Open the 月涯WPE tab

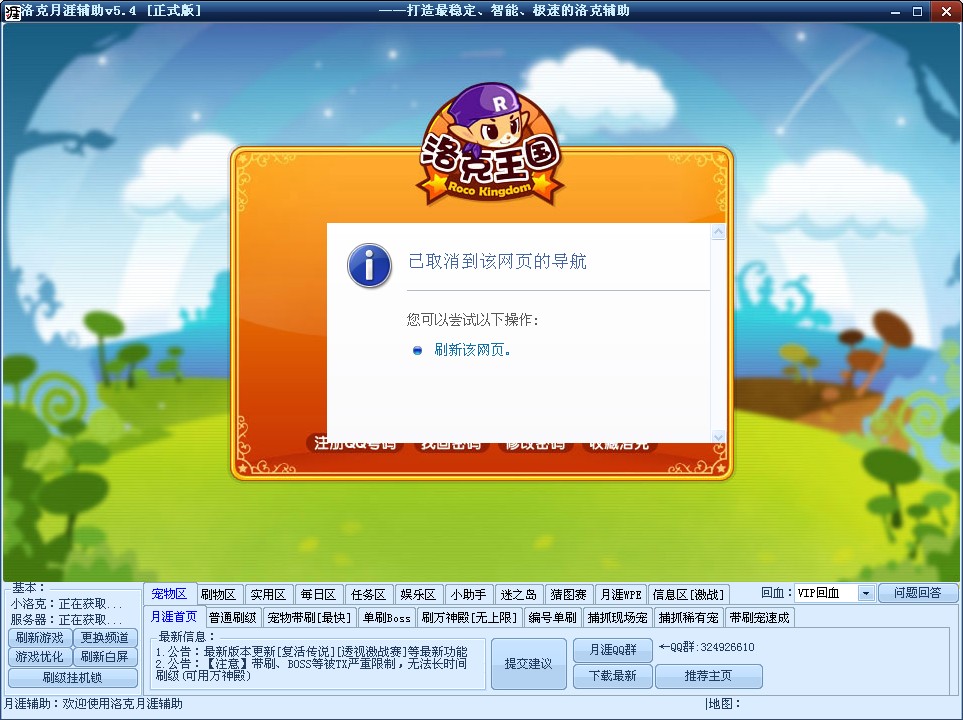pyautogui.click(x=621, y=595)
